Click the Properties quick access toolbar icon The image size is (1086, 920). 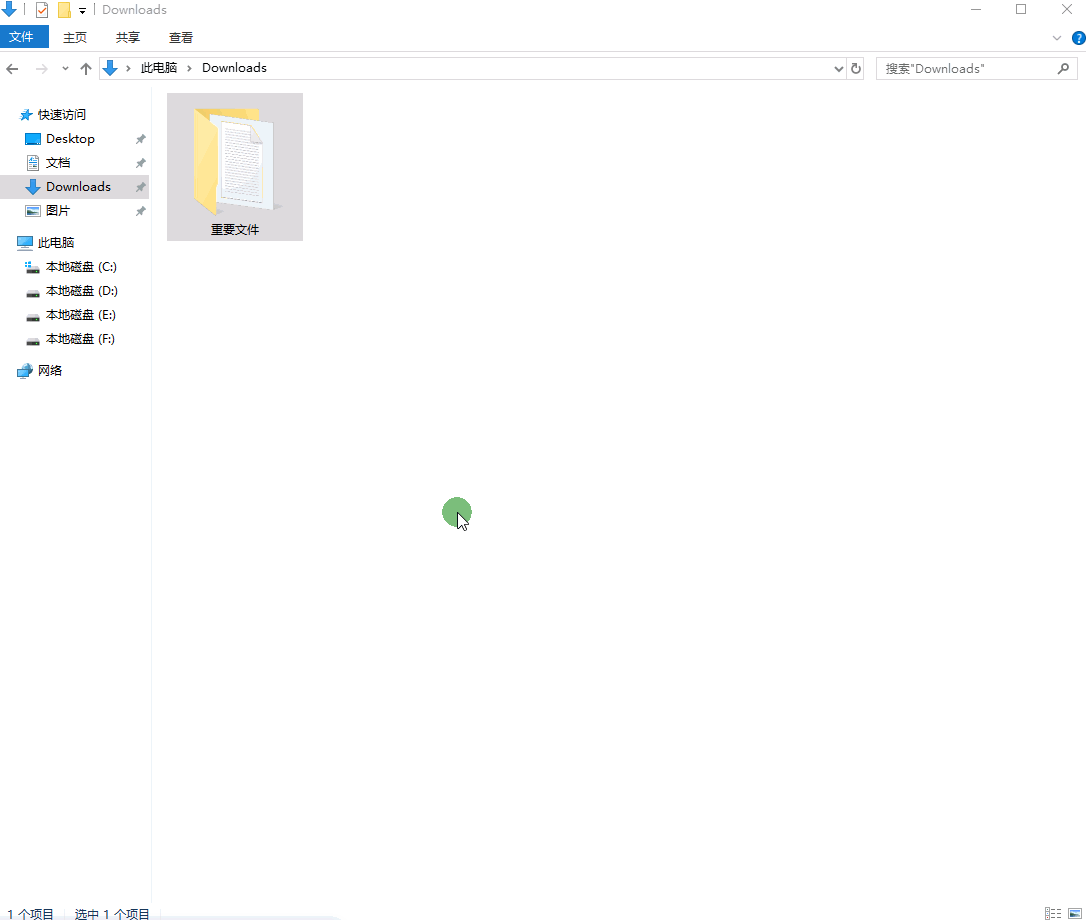pyautogui.click(x=42, y=10)
